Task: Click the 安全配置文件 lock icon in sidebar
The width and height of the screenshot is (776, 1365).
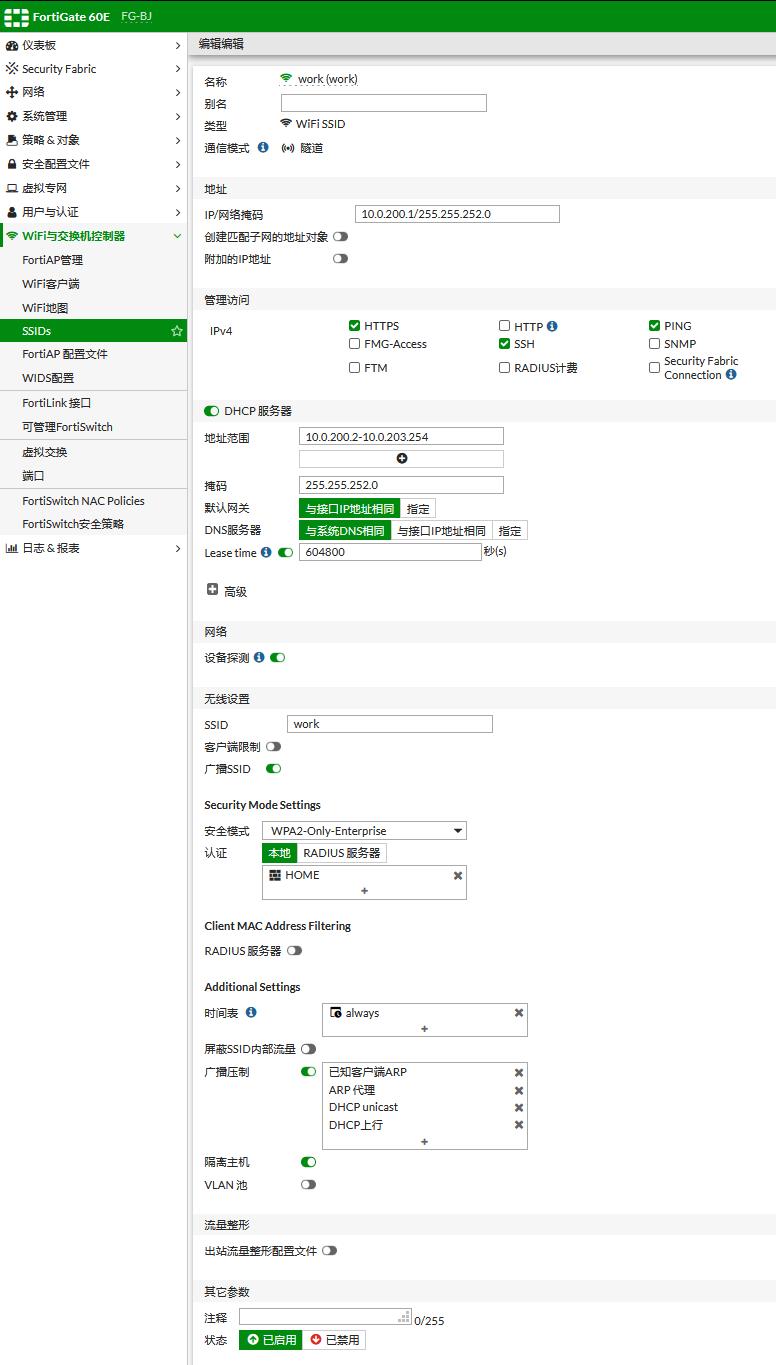Action: 12,164
